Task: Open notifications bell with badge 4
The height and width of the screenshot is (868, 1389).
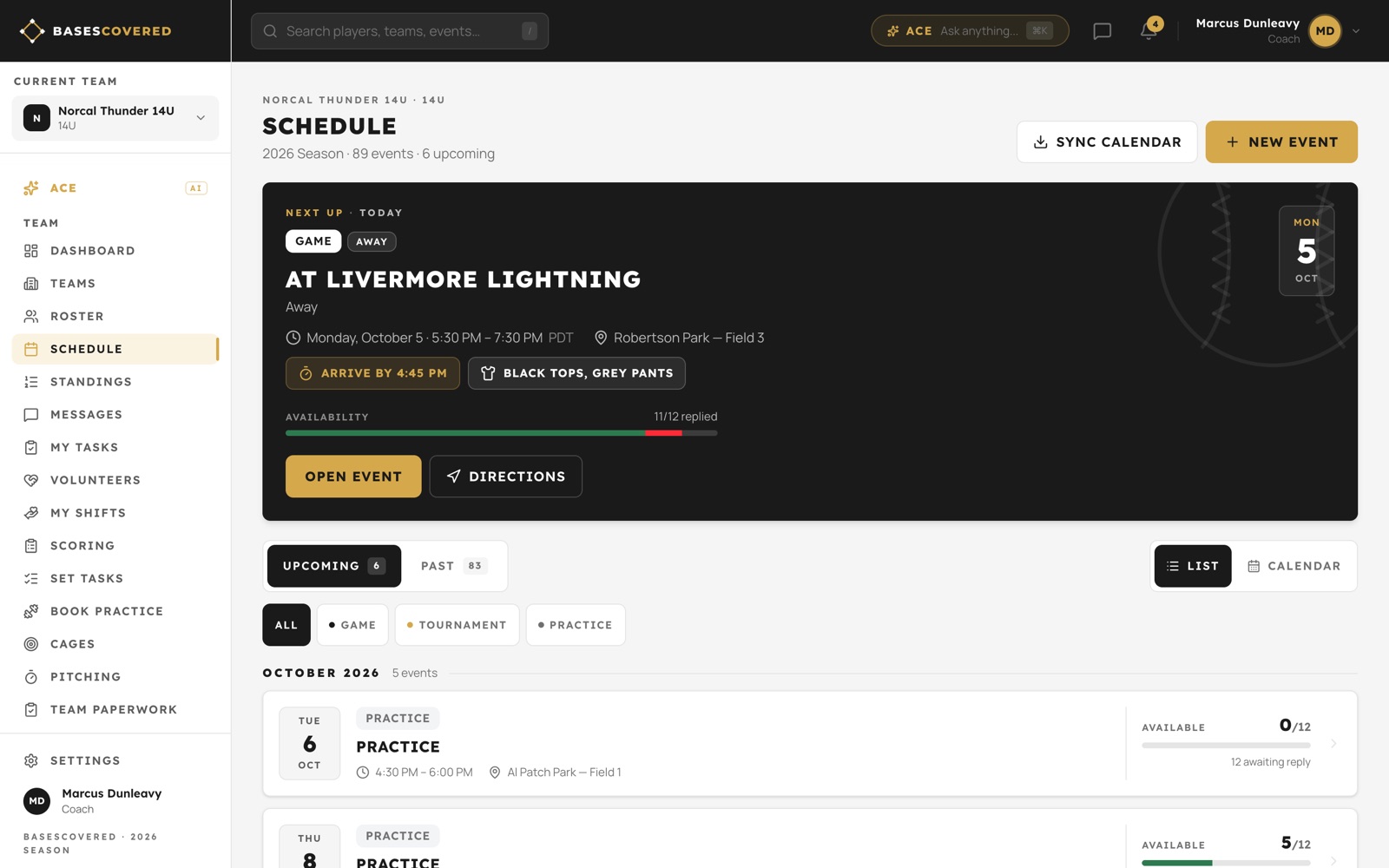Action: 1149,31
